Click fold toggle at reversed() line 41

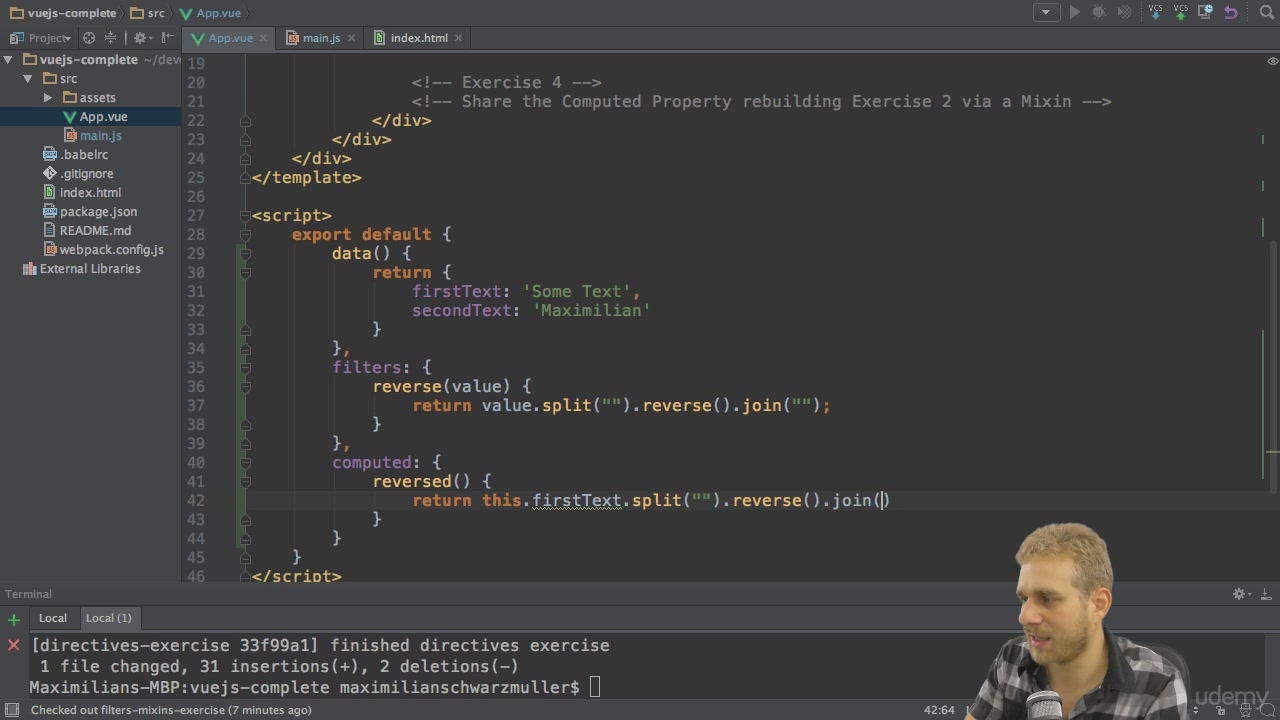point(245,482)
